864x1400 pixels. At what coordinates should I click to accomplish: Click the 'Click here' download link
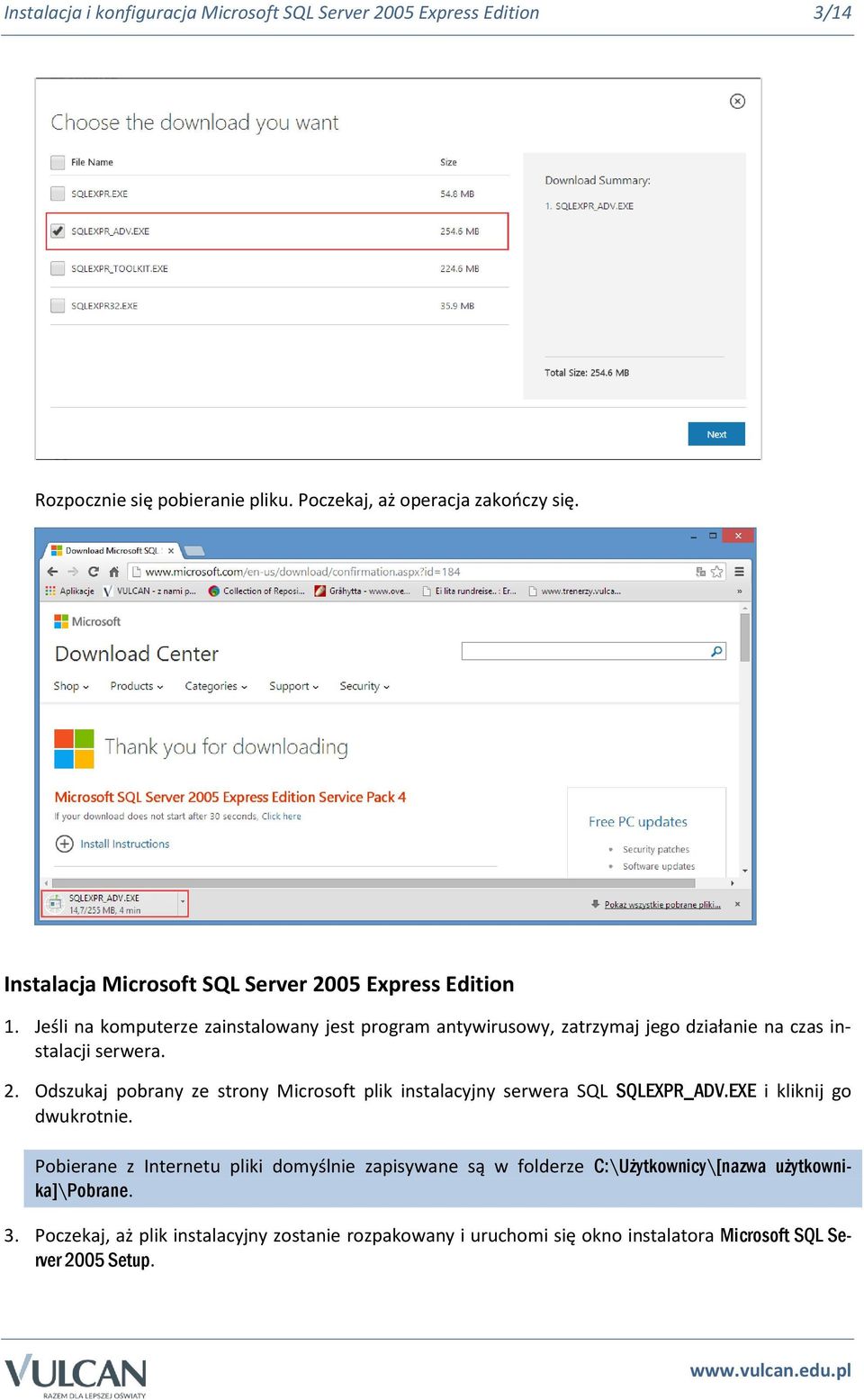point(282,817)
